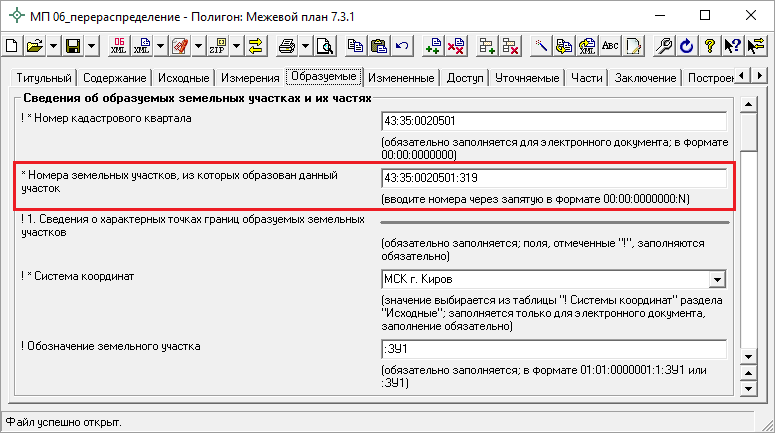This screenshot has width=775, height=433.
Task: Create a new document with blank page icon
Action: 12,46
